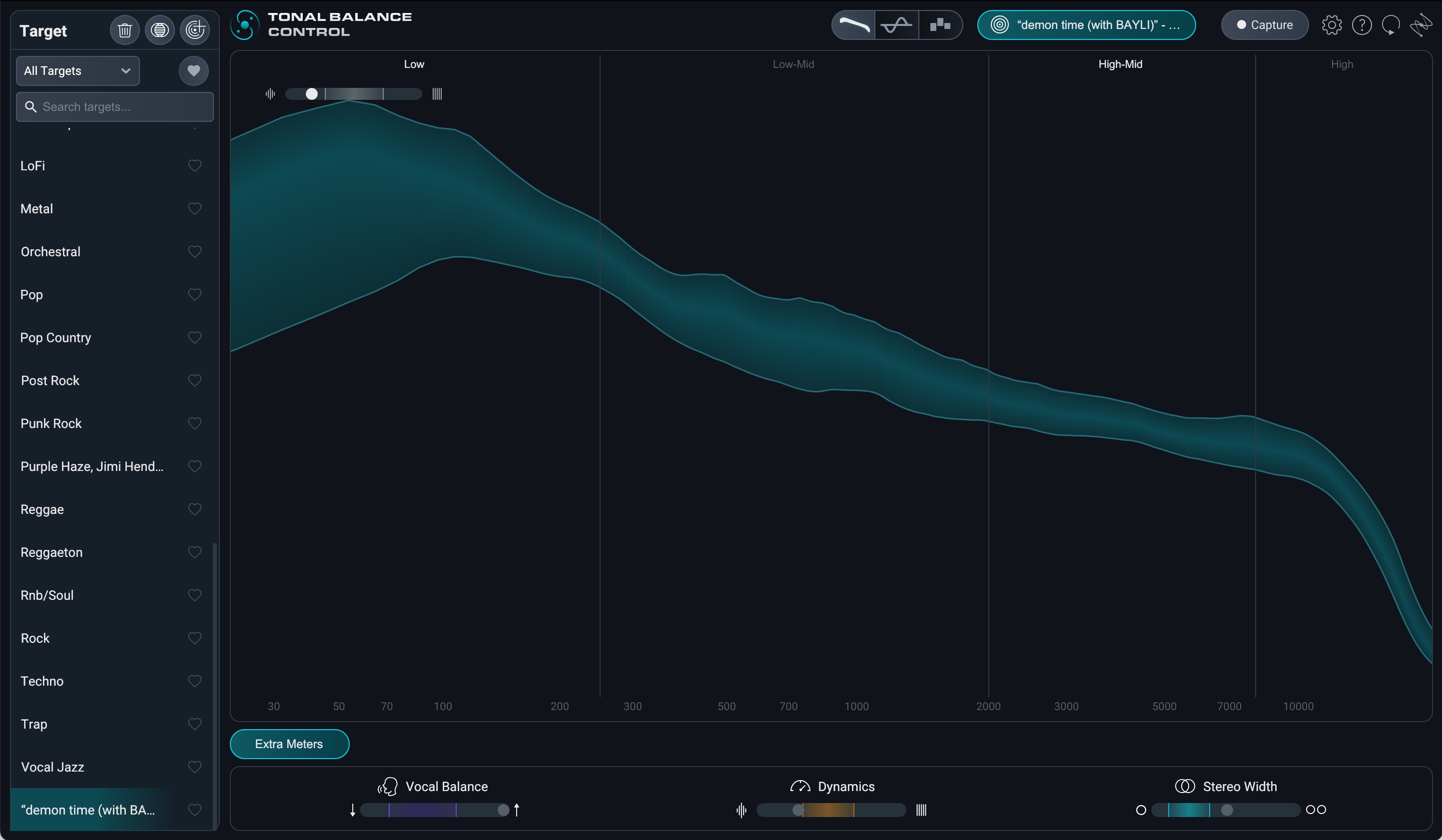Switch to the bar blocks view
The width and height of the screenshot is (1442, 840).
click(940, 25)
